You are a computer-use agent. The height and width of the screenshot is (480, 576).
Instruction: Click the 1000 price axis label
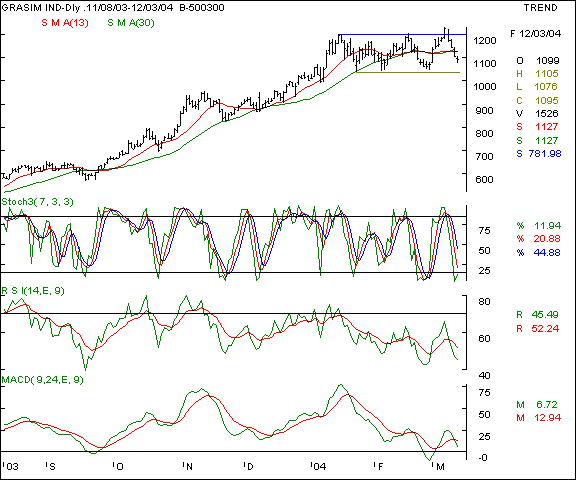[x=485, y=87]
